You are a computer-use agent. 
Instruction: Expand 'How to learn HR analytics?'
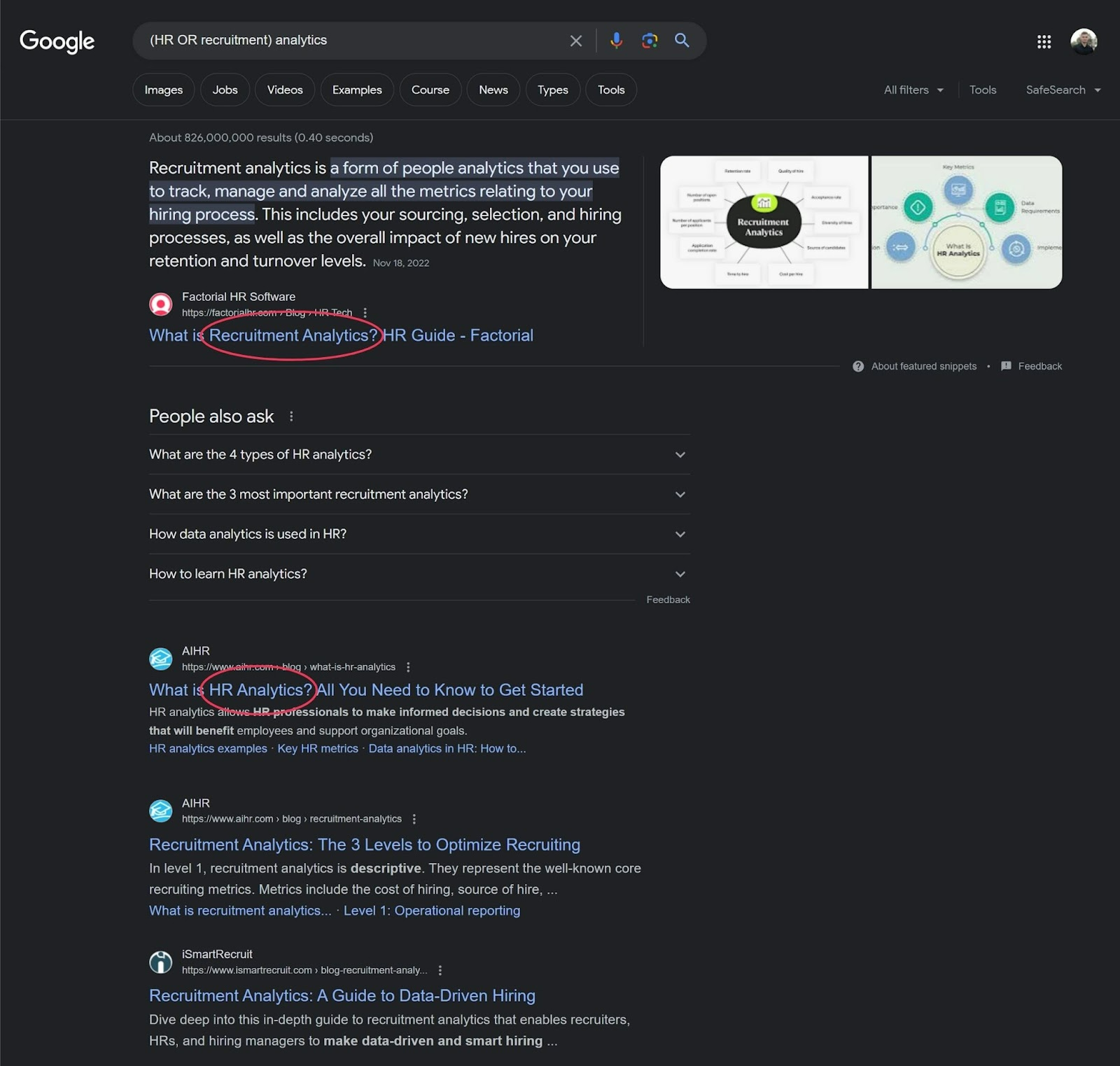[x=419, y=574]
